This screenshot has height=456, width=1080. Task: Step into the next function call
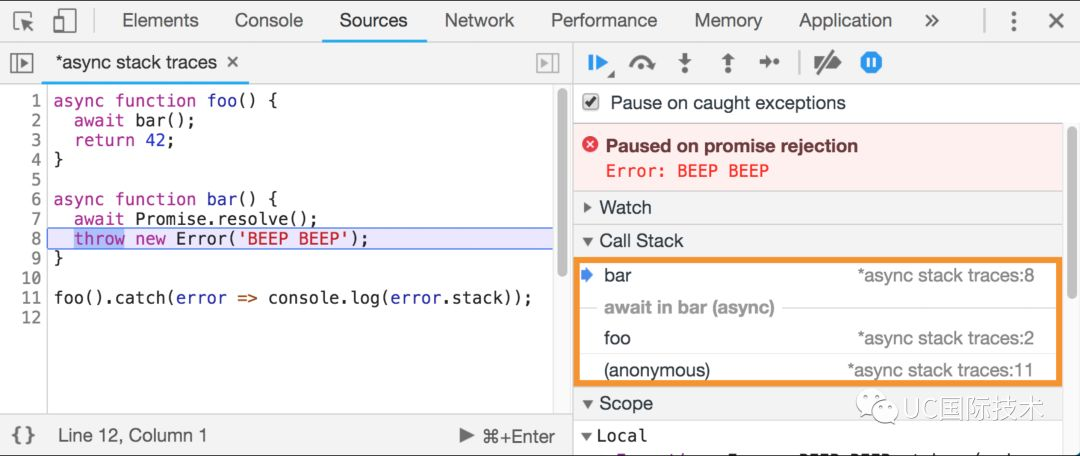[684, 63]
